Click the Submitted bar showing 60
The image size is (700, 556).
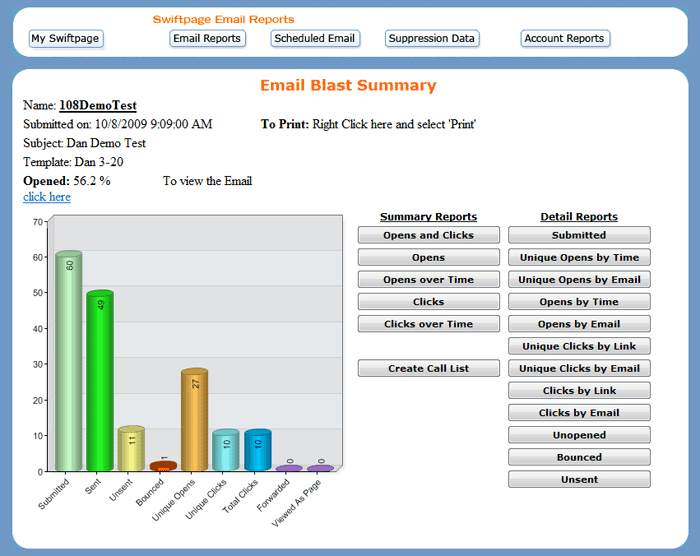point(68,361)
